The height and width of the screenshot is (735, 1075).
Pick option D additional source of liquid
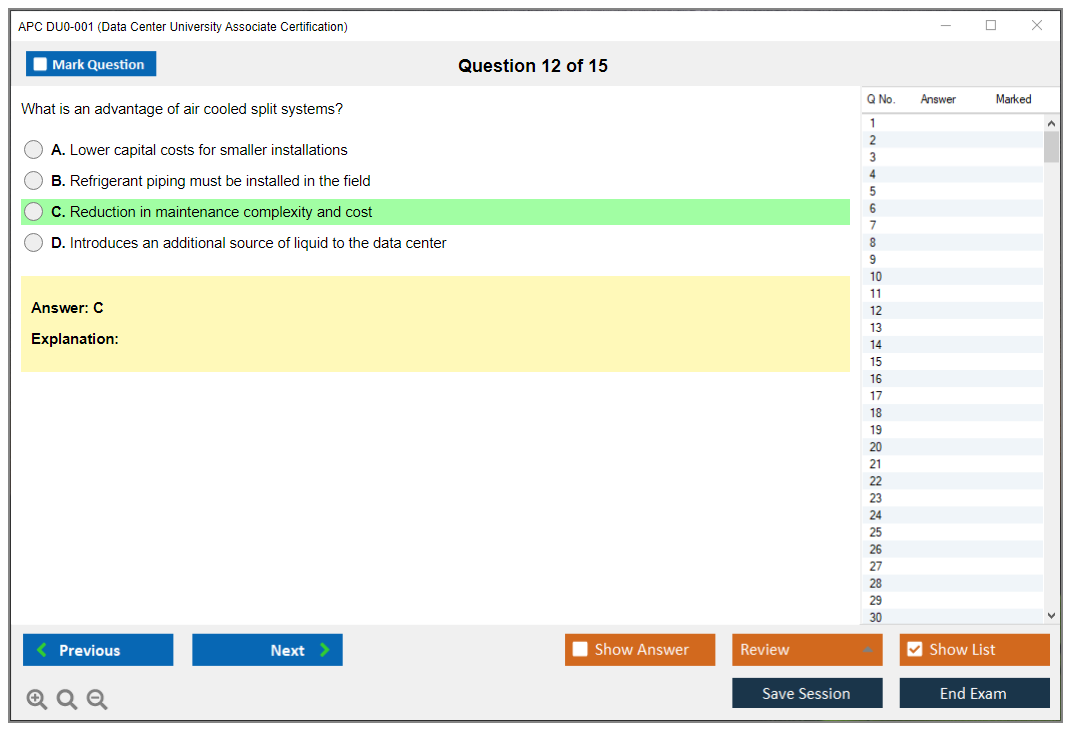coord(34,243)
